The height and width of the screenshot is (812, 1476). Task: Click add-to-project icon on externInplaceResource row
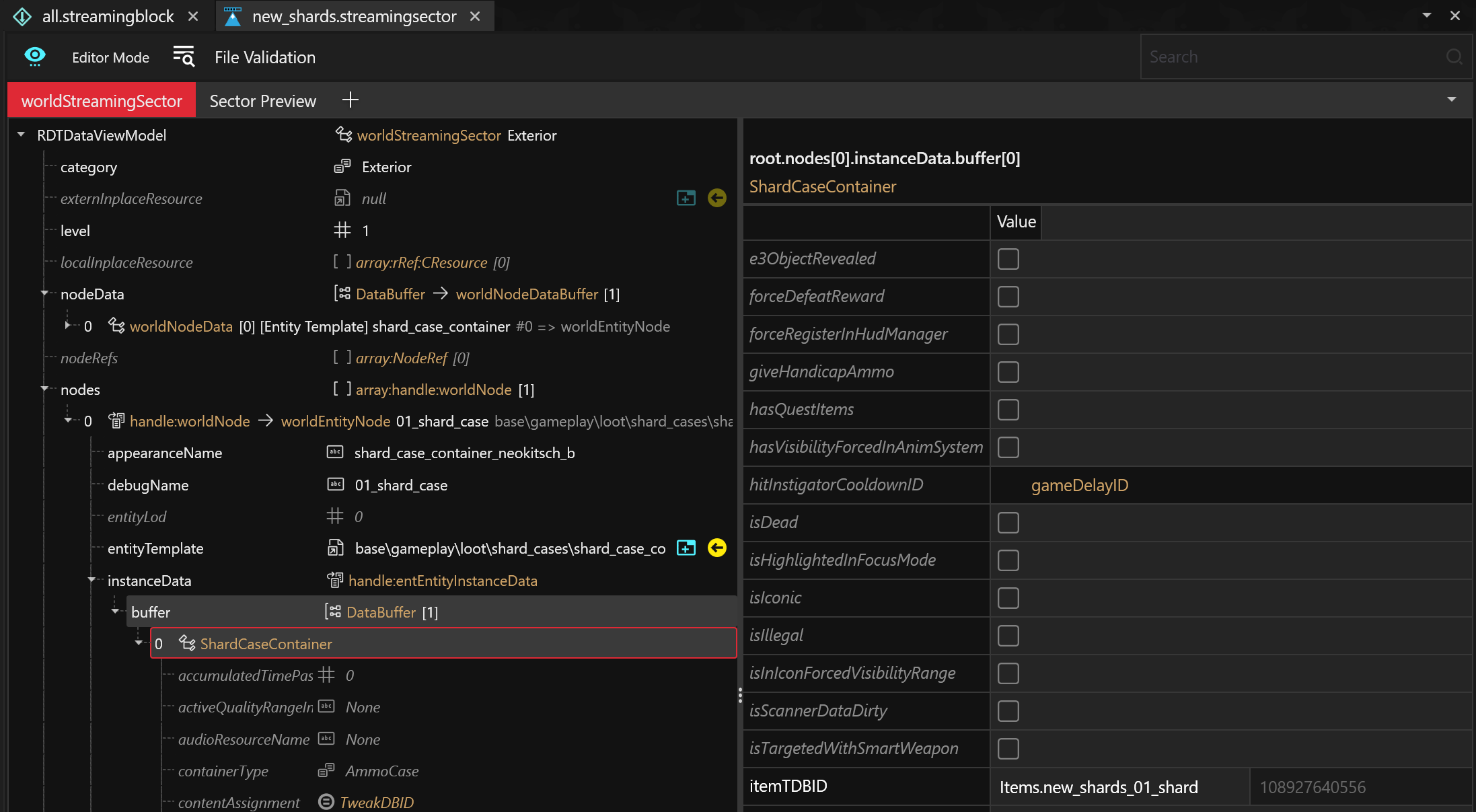pyautogui.click(x=686, y=198)
